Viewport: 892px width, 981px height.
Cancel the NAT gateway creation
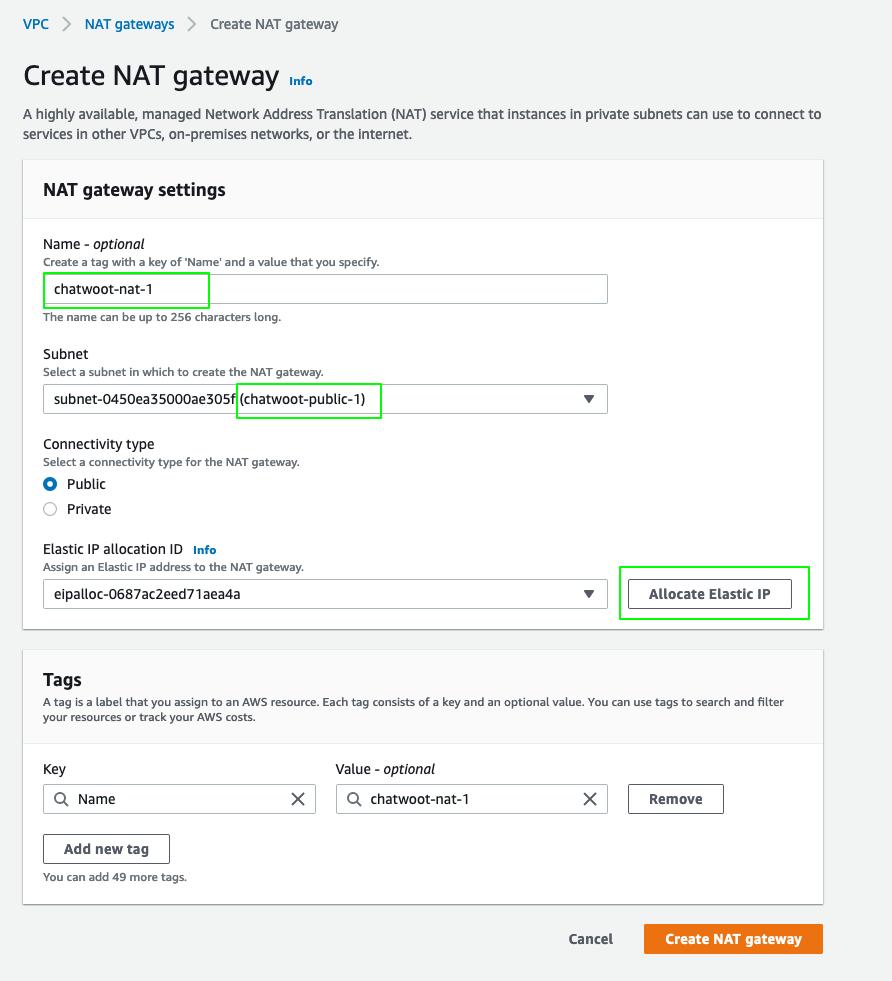click(x=590, y=939)
